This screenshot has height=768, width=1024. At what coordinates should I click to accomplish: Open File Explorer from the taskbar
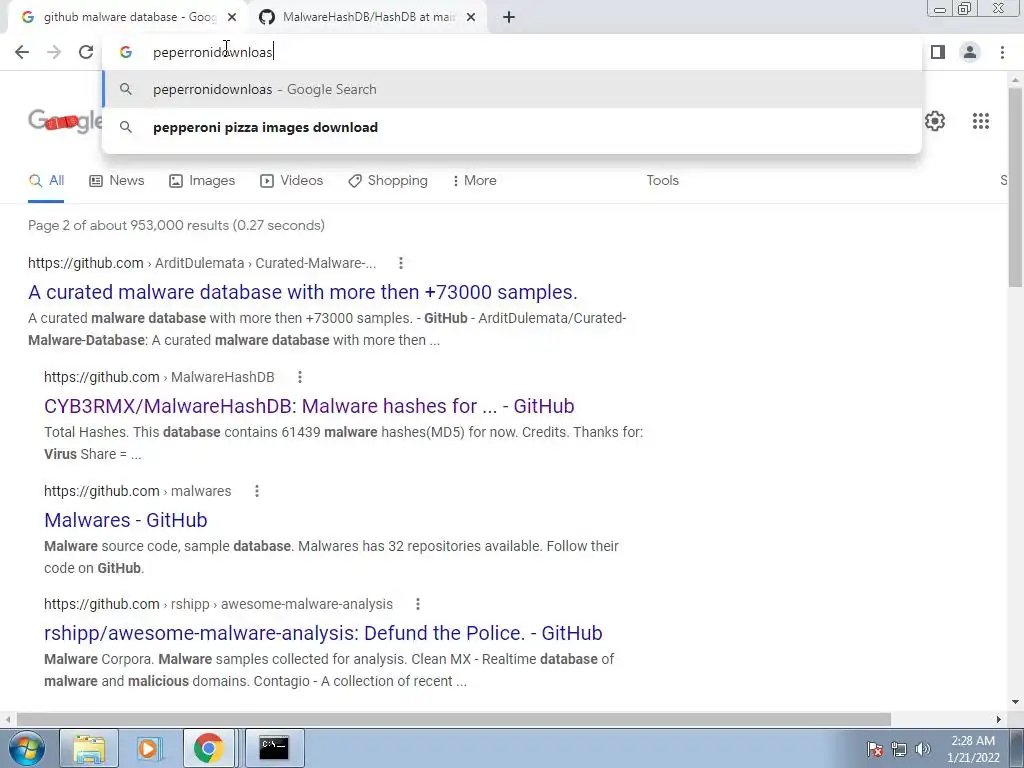89,748
